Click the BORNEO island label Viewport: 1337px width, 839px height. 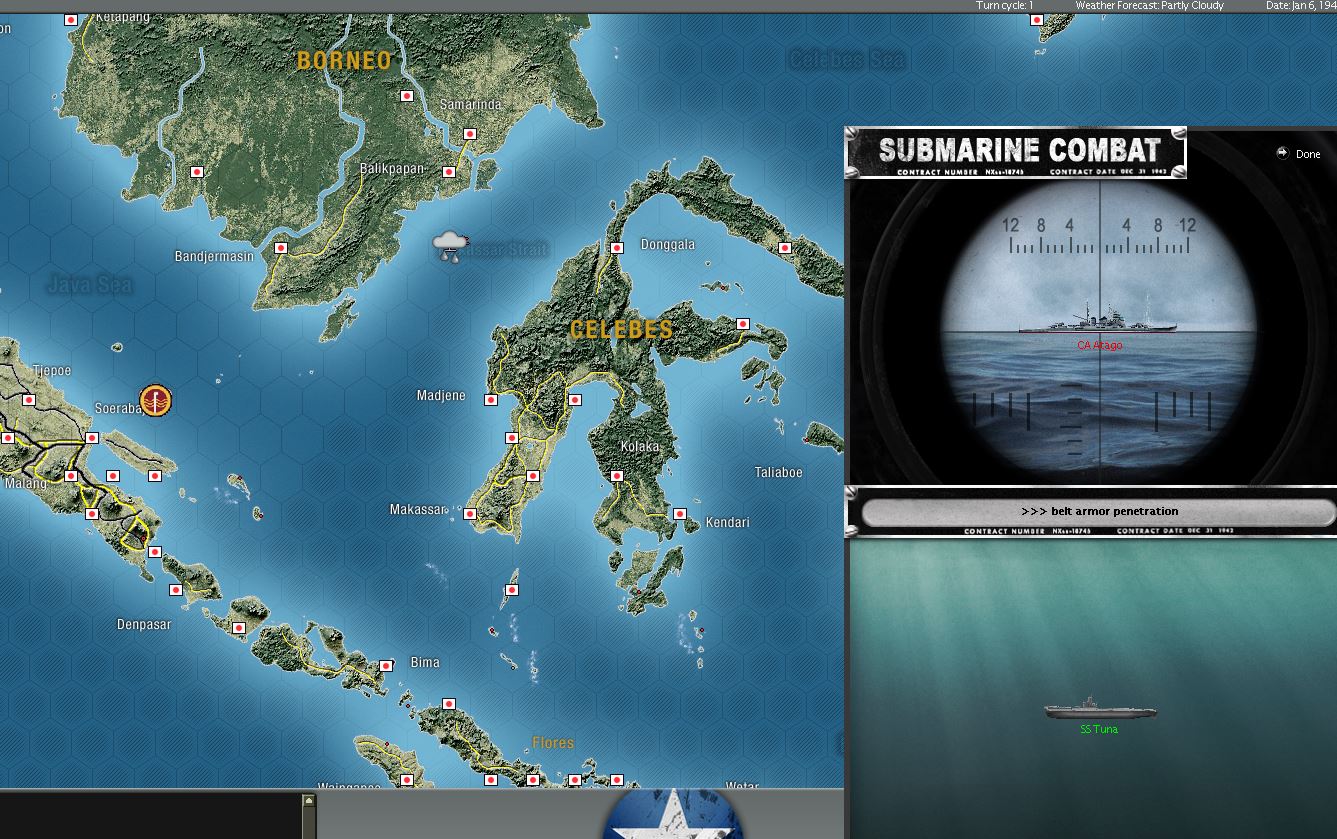344,61
